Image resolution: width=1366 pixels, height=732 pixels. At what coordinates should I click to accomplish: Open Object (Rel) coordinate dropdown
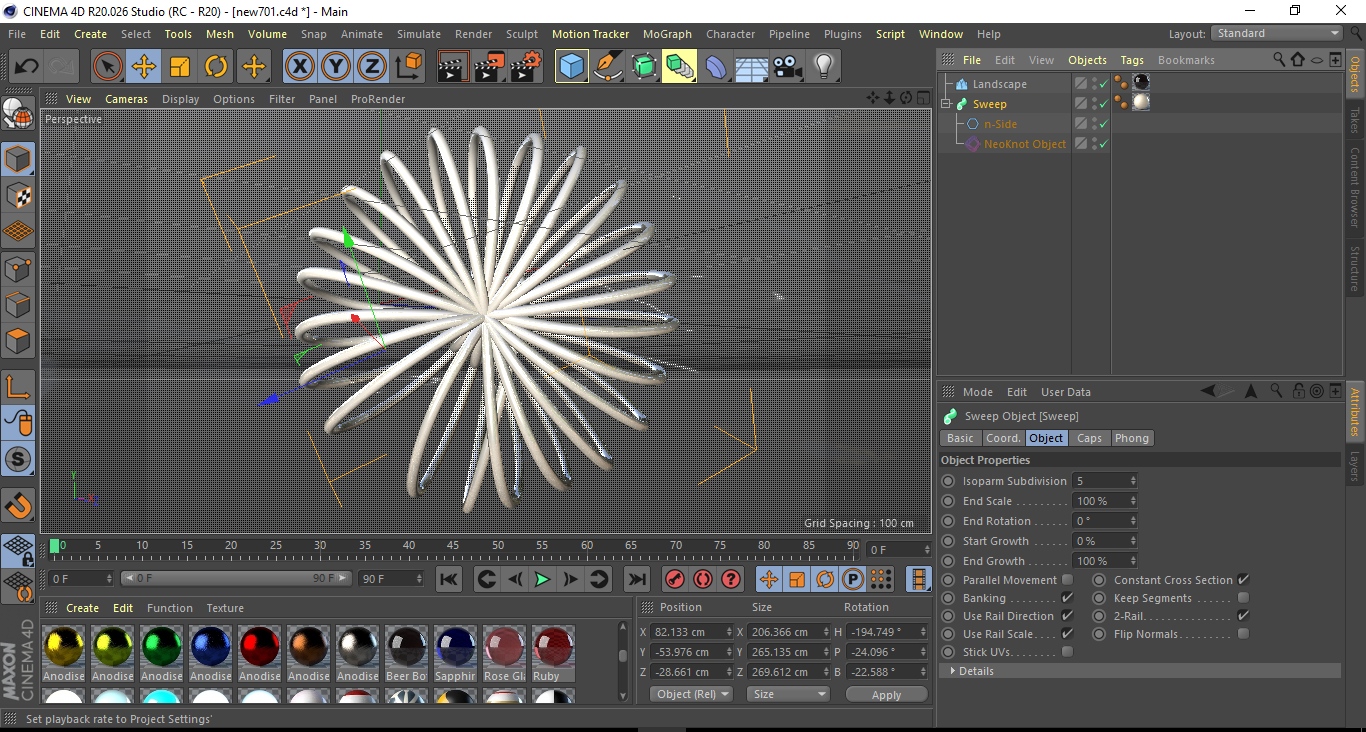tap(691, 694)
